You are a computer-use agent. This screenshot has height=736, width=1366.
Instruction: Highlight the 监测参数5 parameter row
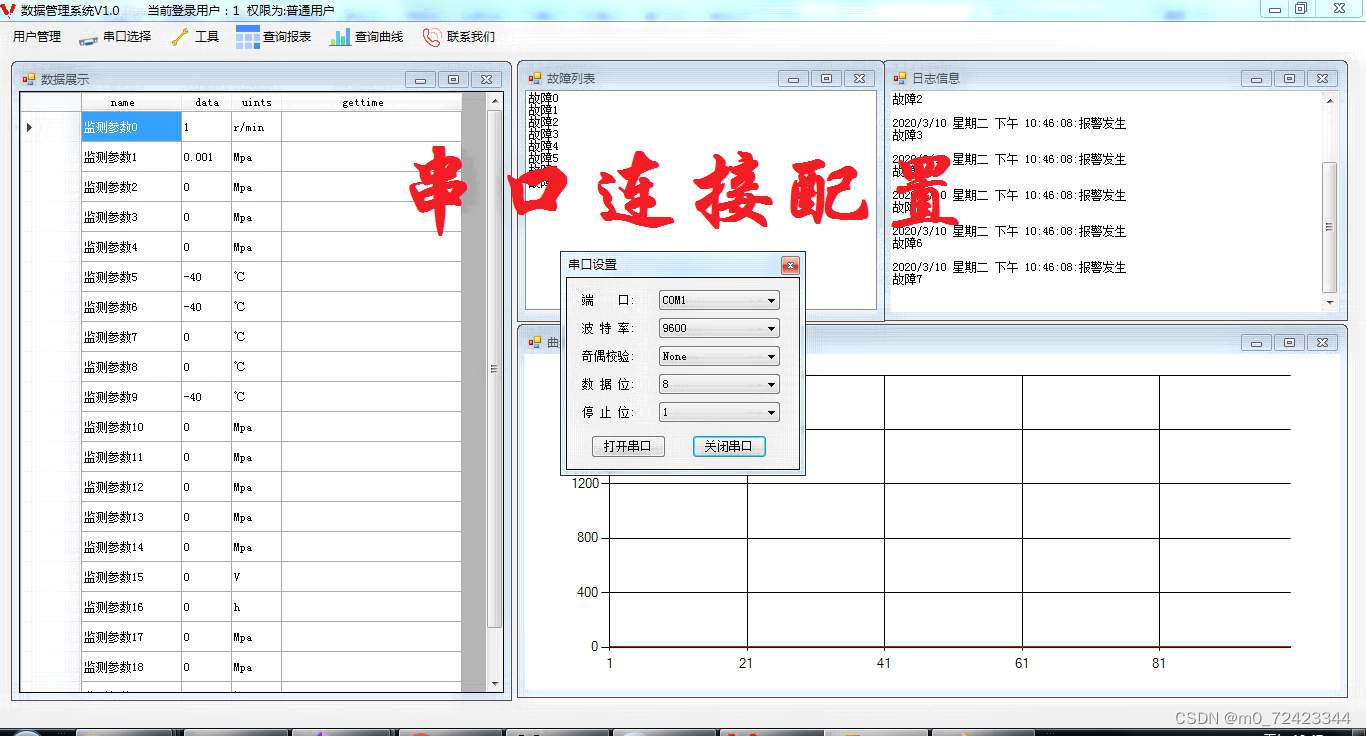pyautogui.click(x=110, y=277)
